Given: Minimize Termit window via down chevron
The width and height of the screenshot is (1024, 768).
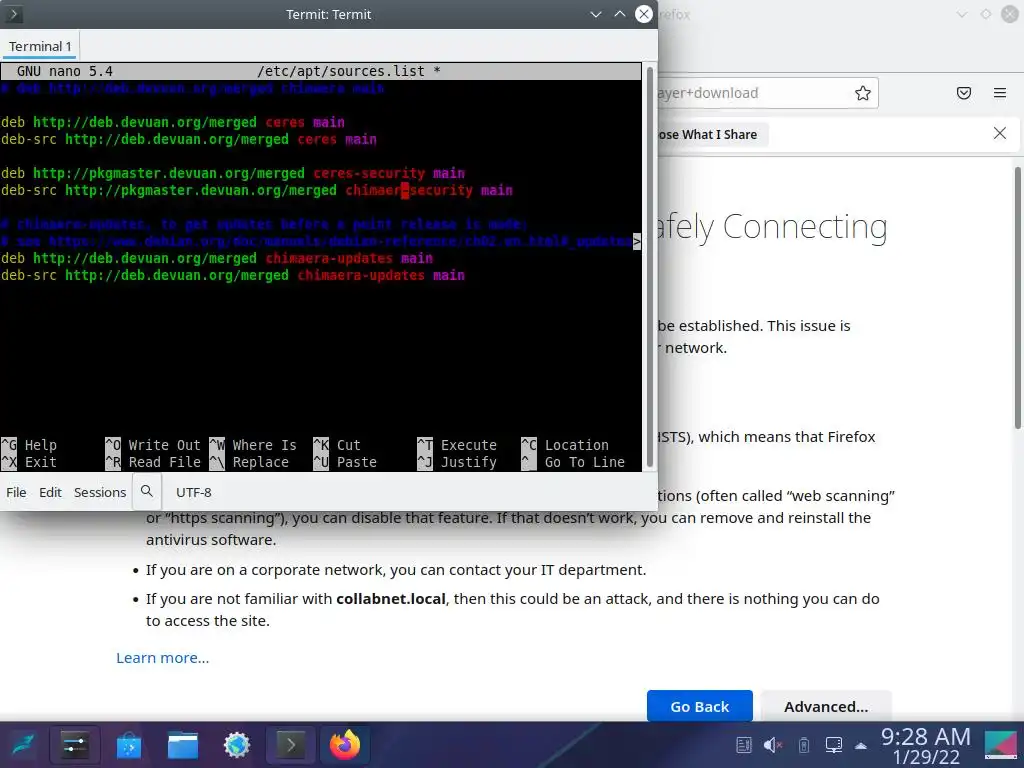Looking at the screenshot, I should click(x=596, y=14).
